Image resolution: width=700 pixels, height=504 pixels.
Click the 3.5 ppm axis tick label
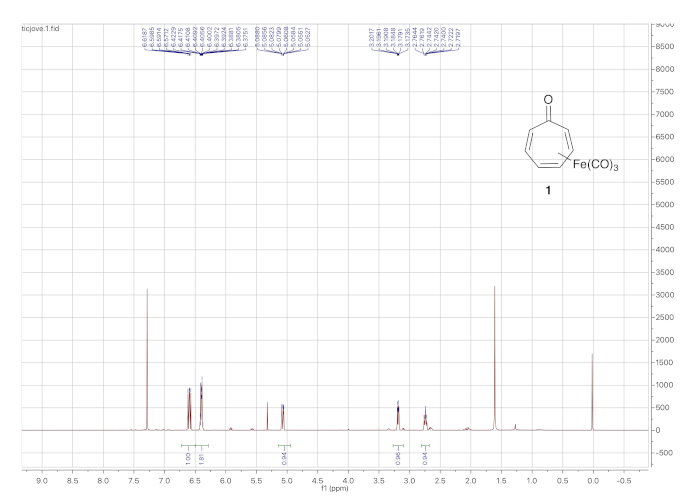coord(379,481)
